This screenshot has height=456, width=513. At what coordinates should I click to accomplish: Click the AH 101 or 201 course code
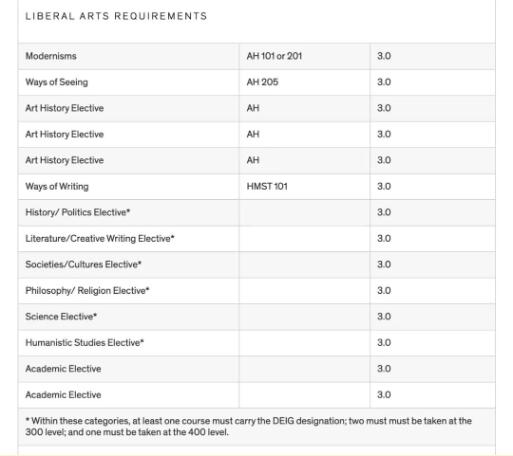(x=274, y=56)
